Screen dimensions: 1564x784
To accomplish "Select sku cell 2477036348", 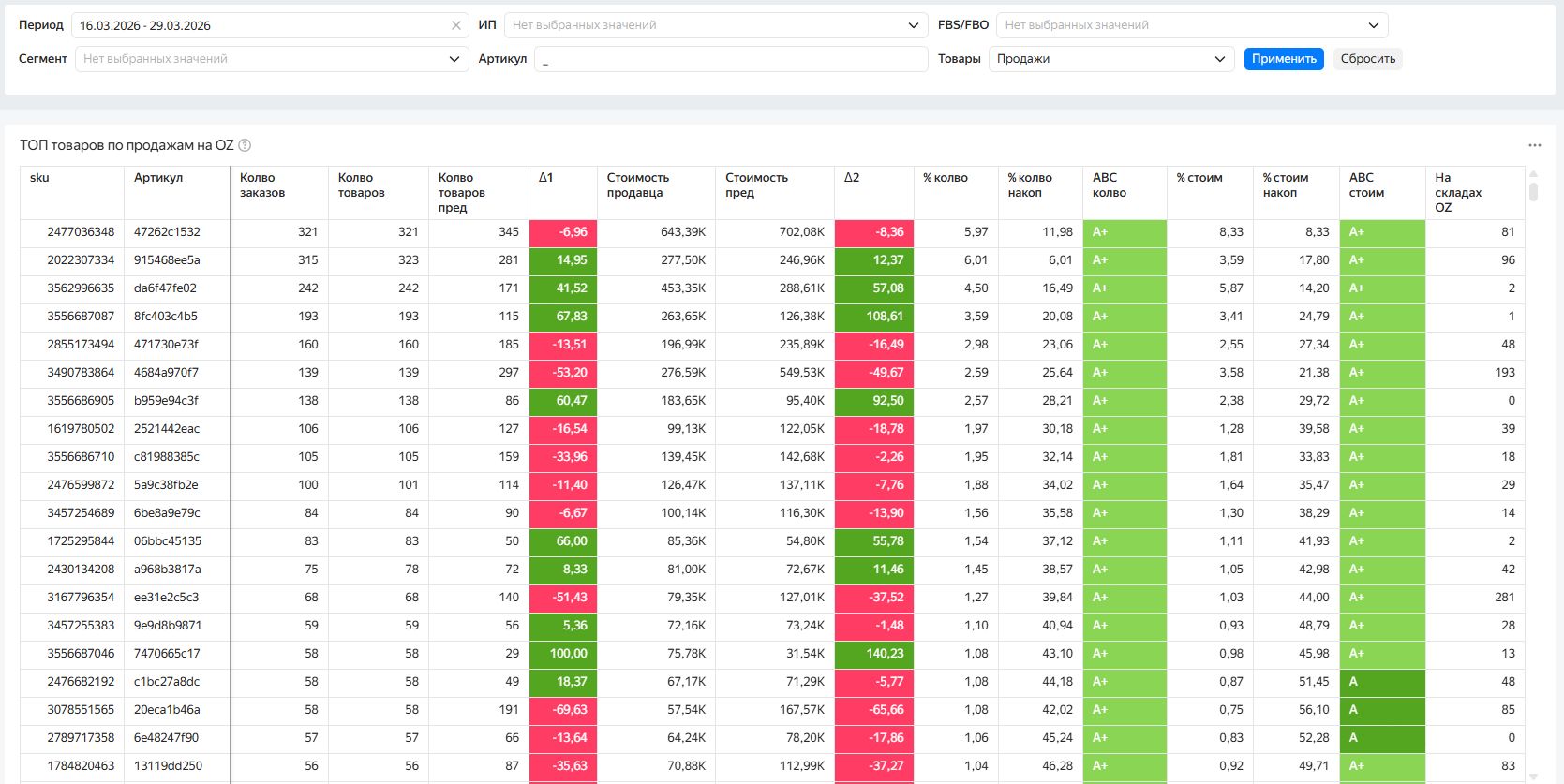I will tap(81, 232).
